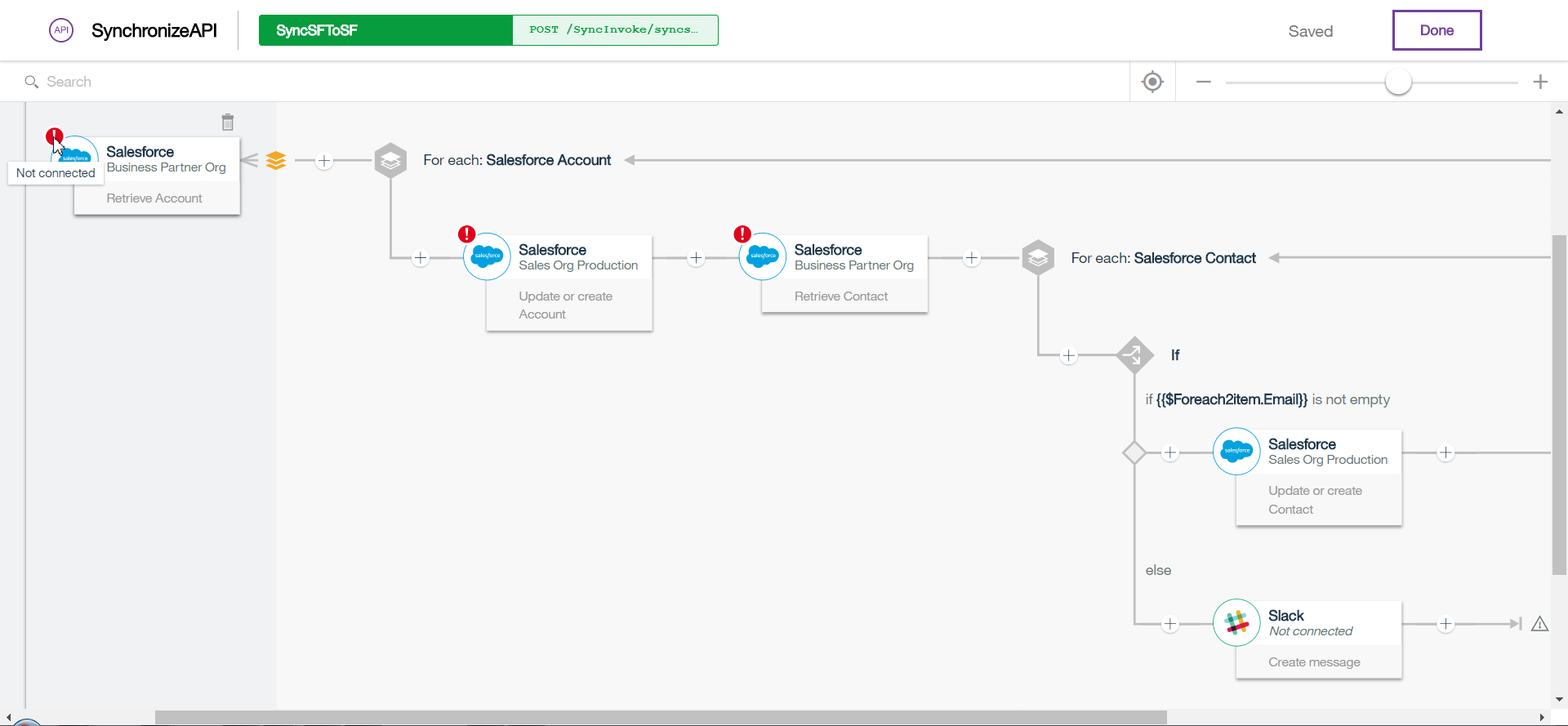This screenshot has width=1568, height=726.
Task: Click the zoom slider handle
Action: [1398, 82]
